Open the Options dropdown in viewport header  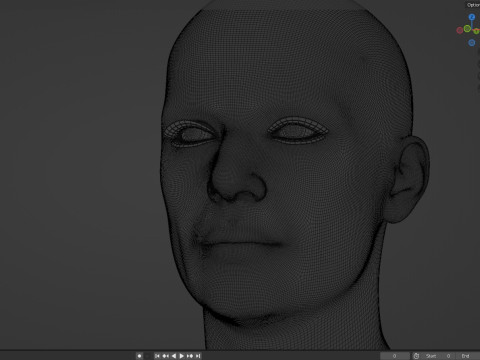473,5
